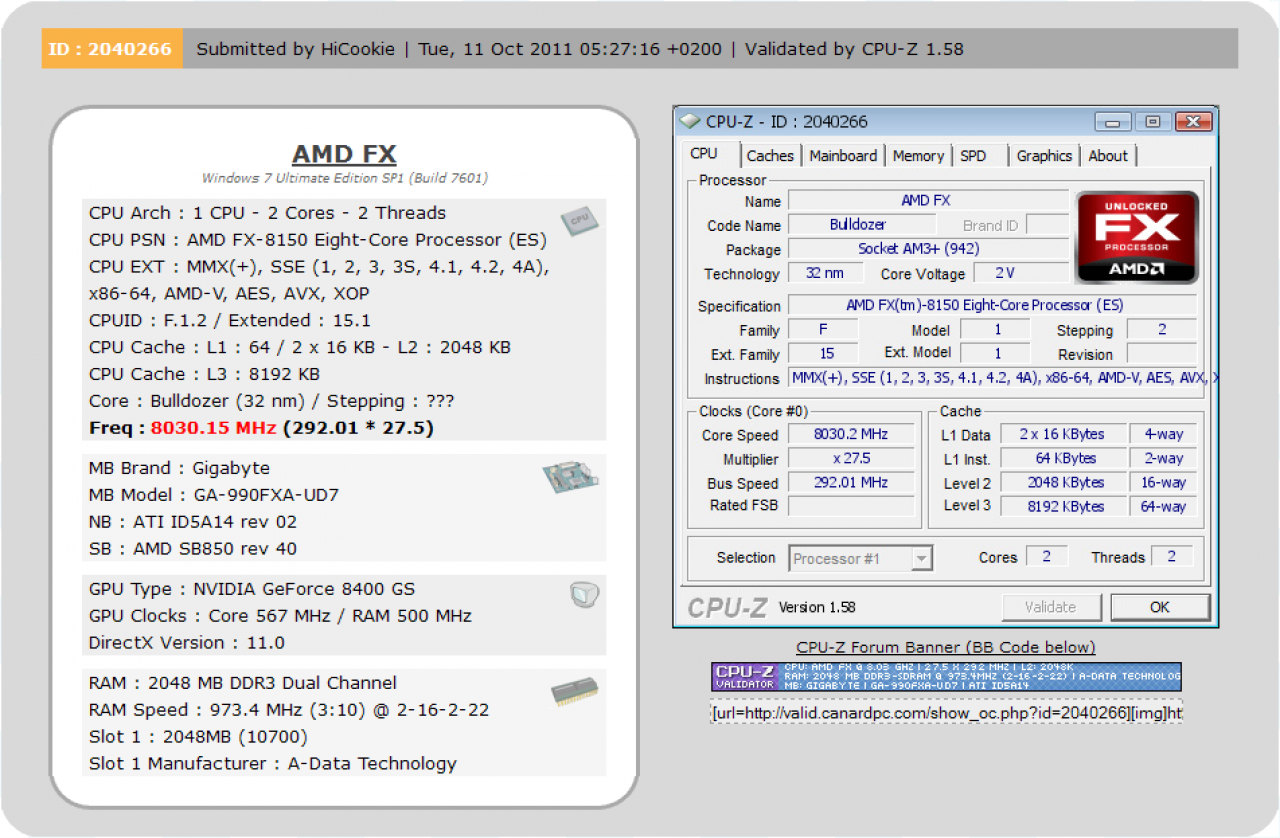This screenshot has height=838, width=1280.
Task: Click the CPU-Z Version 1.58 label
Action: tap(817, 607)
